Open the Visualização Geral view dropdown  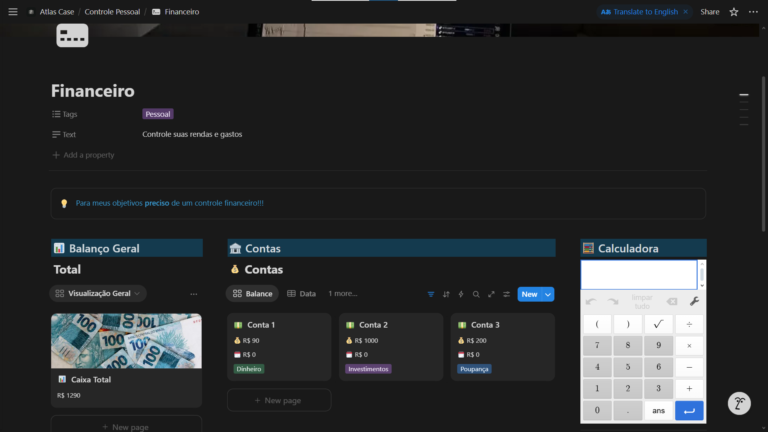coord(98,294)
